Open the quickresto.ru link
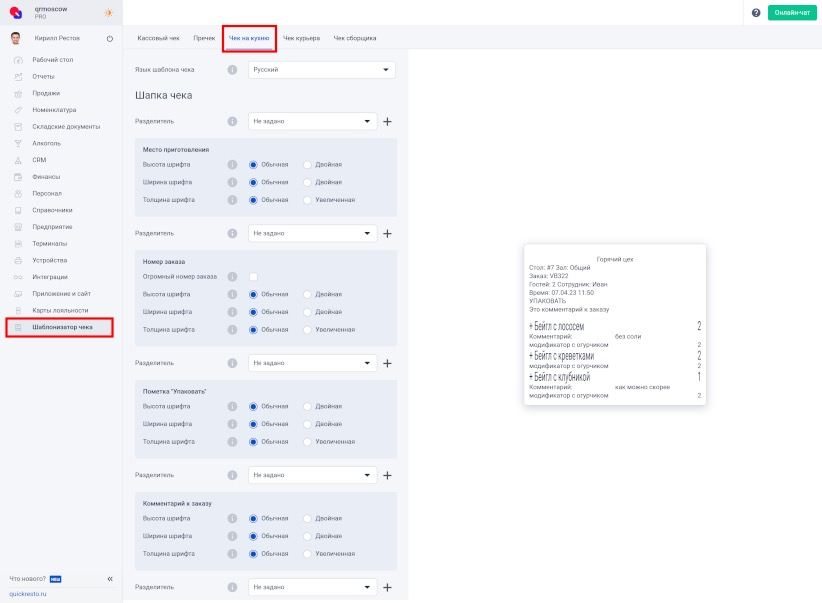The width and height of the screenshot is (822, 603). point(28,594)
